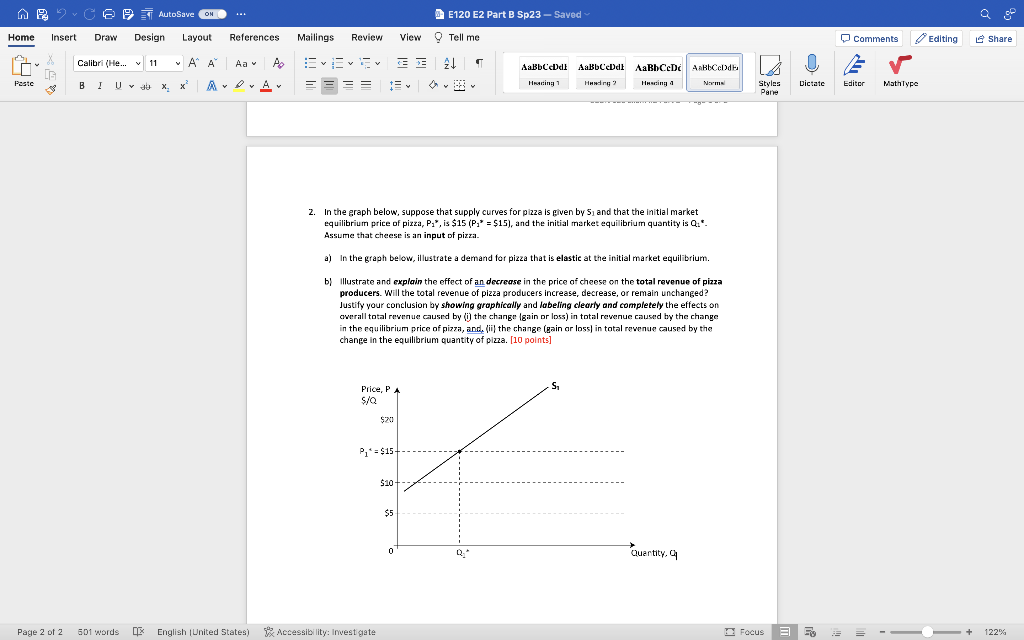The height and width of the screenshot is (640, 1024).
Task: Switch to Outline view icon in status bar
Action: pos(836,632)
